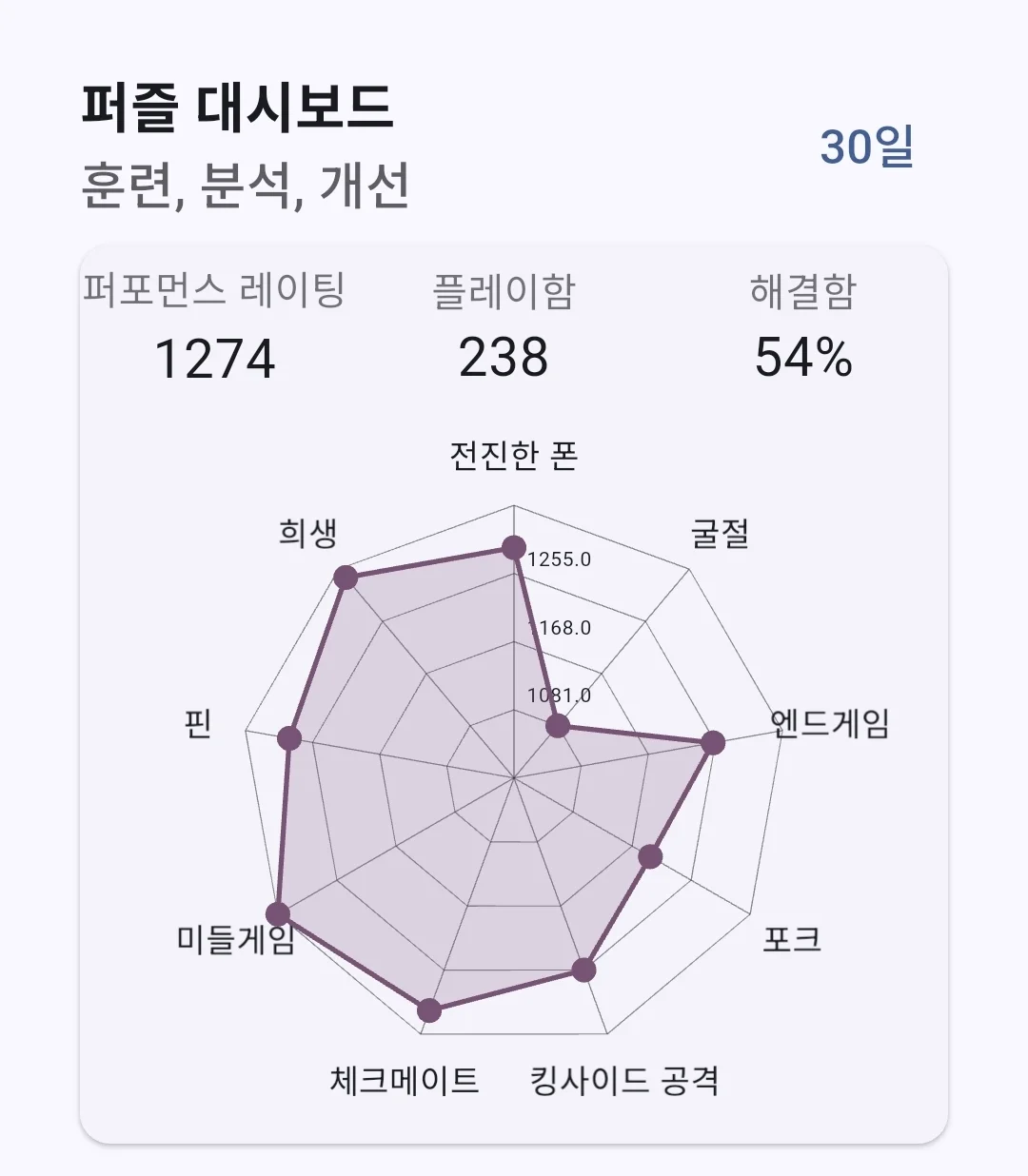Tap the 전진한 폰 axis label

(514, 456)
